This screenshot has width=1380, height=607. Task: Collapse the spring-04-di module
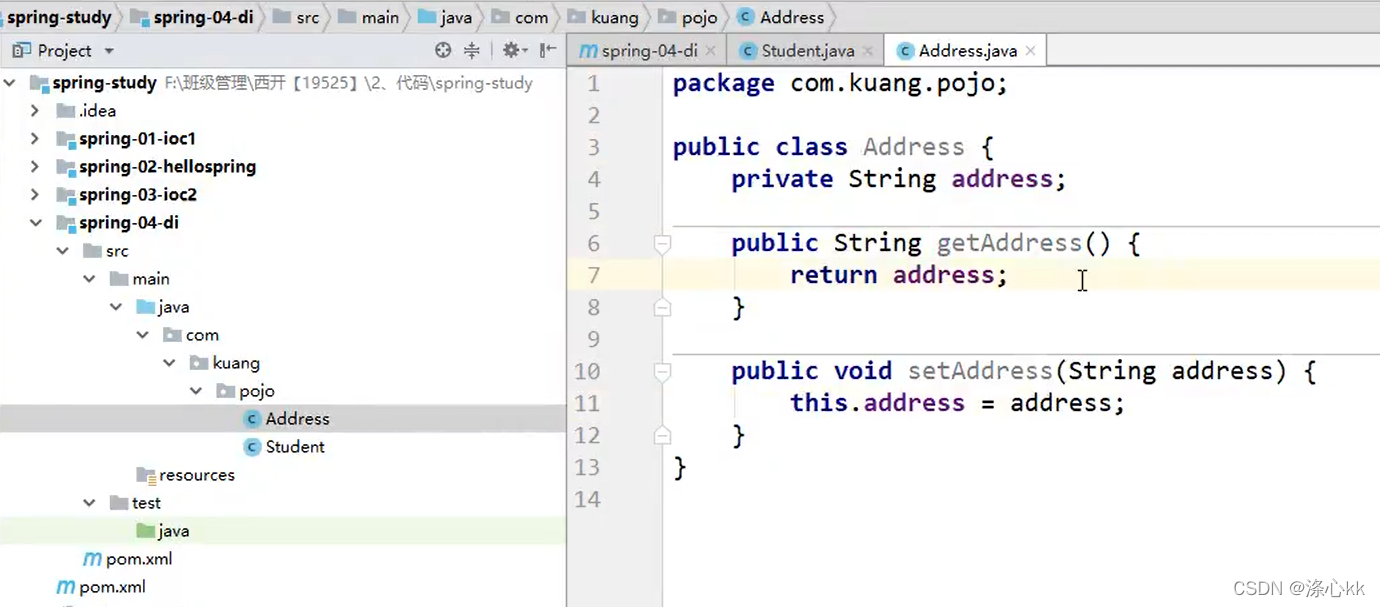(x=36, y=223)
